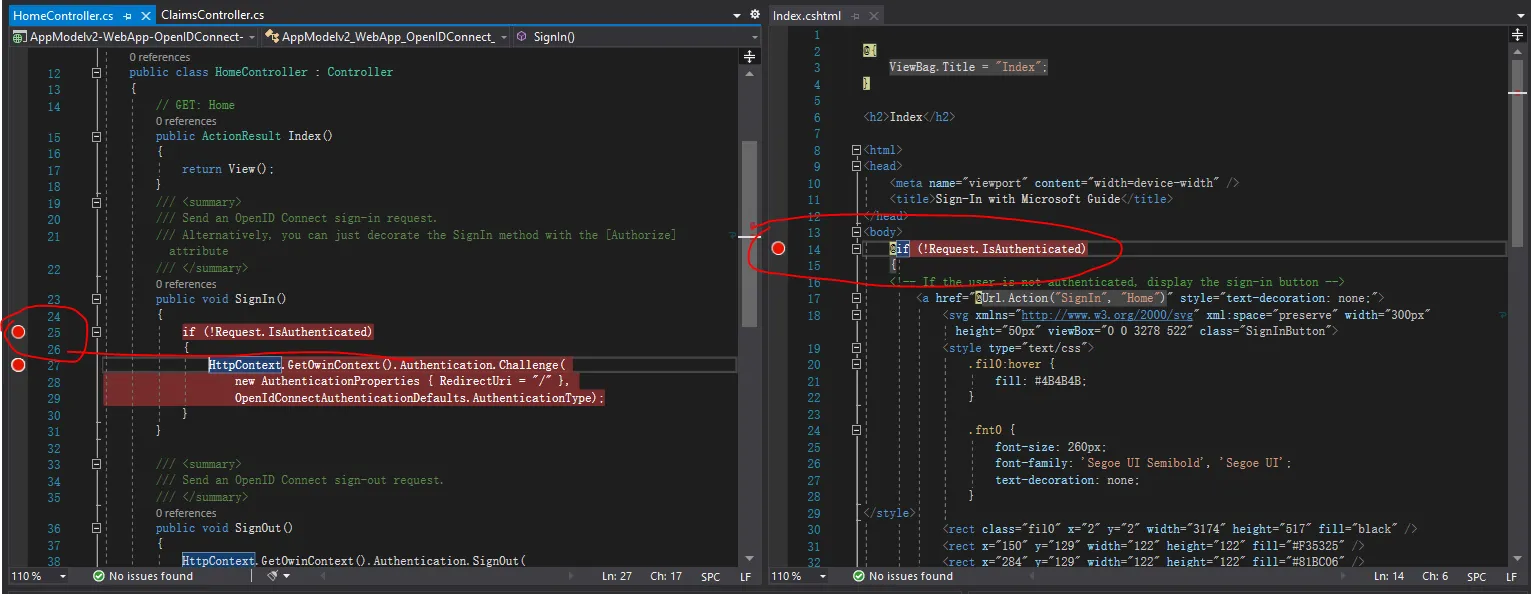This screenshot has height=594, width=1531.
Task: Toggle the breakpoint on line 25 in HomeController
Action: coord(18,332)
